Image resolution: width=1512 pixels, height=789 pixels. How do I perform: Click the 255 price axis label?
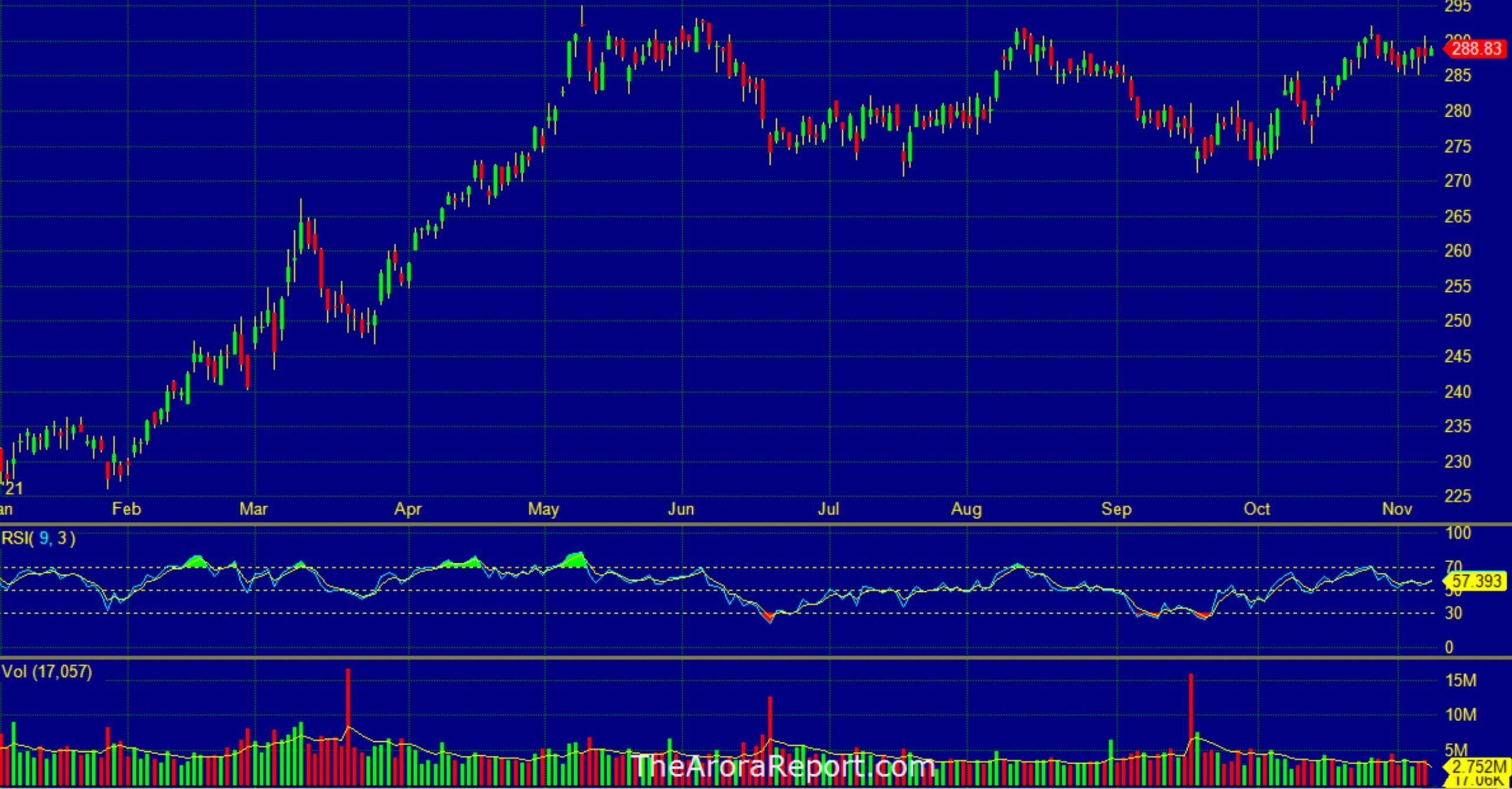pyautogui.click(x=1458, y=286)
